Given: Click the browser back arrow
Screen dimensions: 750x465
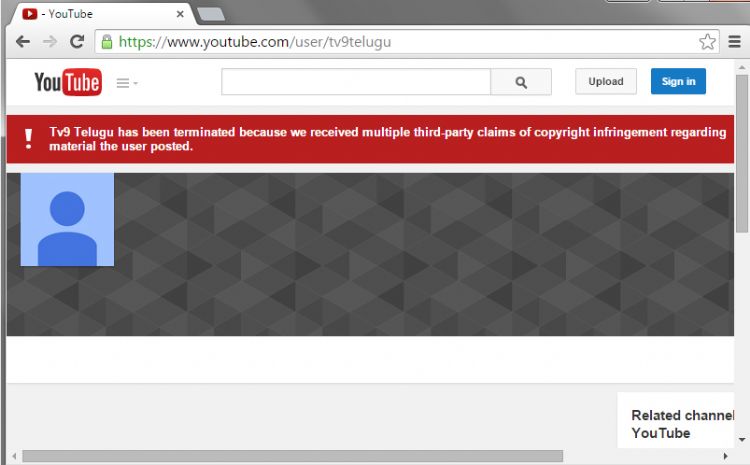Looking at the screenshot, I should (x=23, y=42).
